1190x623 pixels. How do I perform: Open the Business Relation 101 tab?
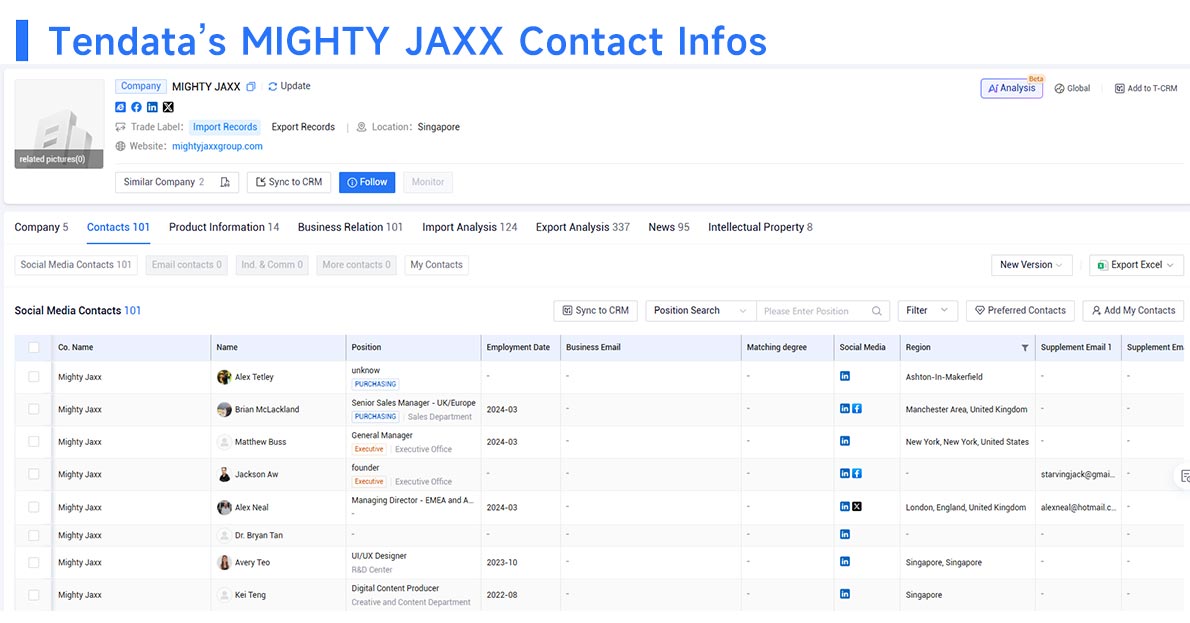click(x=350, y=227)
